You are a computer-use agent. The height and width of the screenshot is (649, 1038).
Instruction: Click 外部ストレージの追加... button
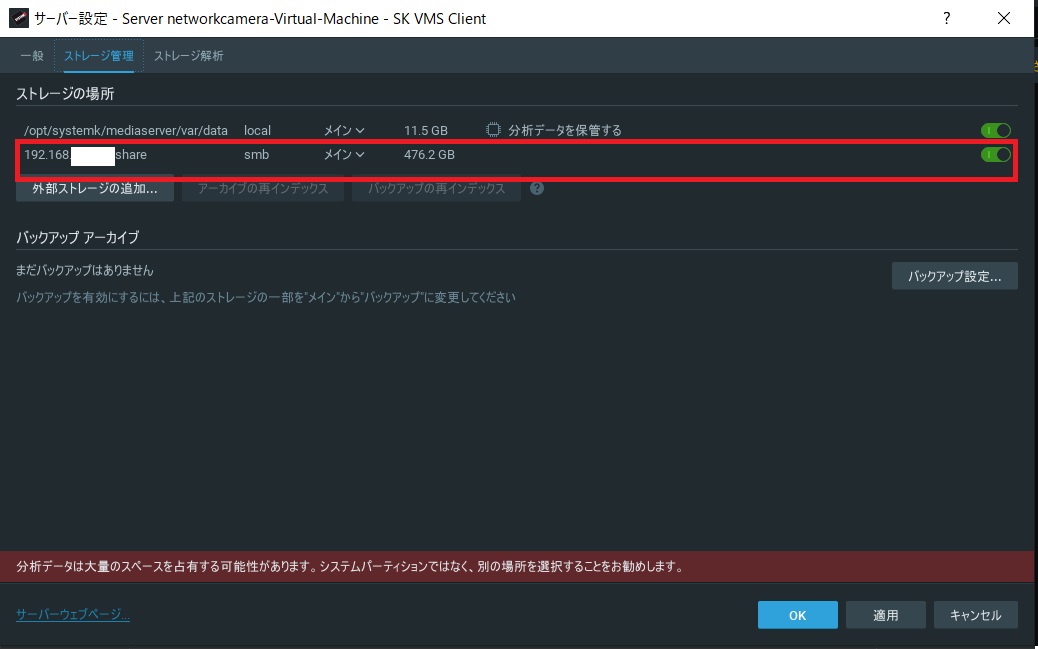coord(95,189)
